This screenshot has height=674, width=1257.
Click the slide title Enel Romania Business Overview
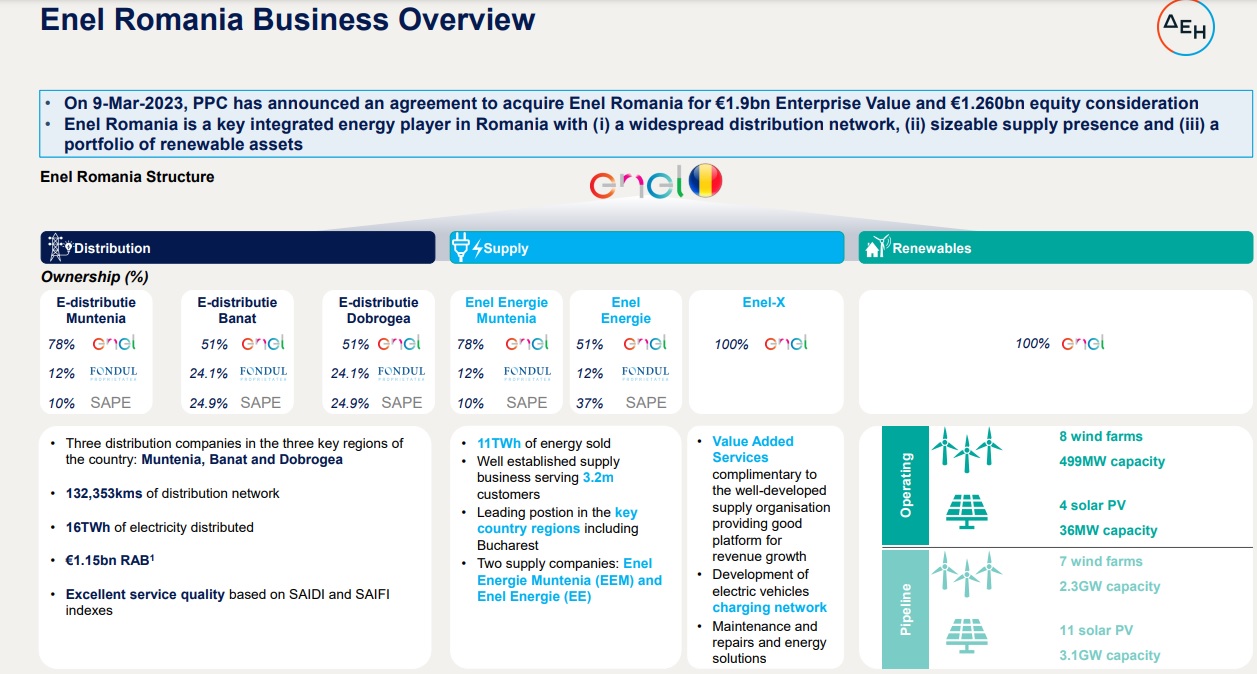[288, 19]
